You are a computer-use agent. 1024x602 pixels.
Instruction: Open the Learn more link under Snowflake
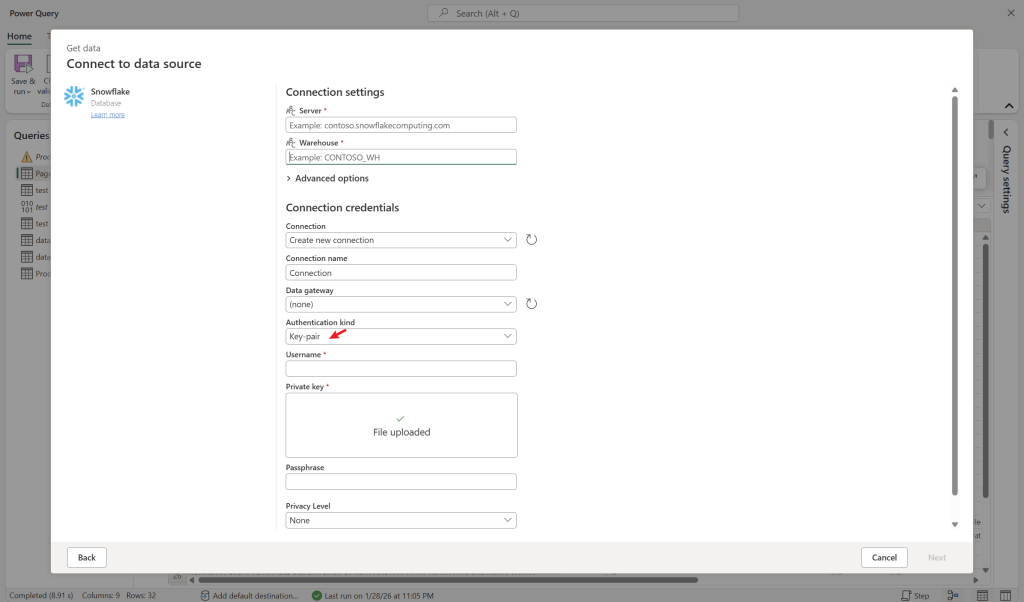[x=107, y=114]
